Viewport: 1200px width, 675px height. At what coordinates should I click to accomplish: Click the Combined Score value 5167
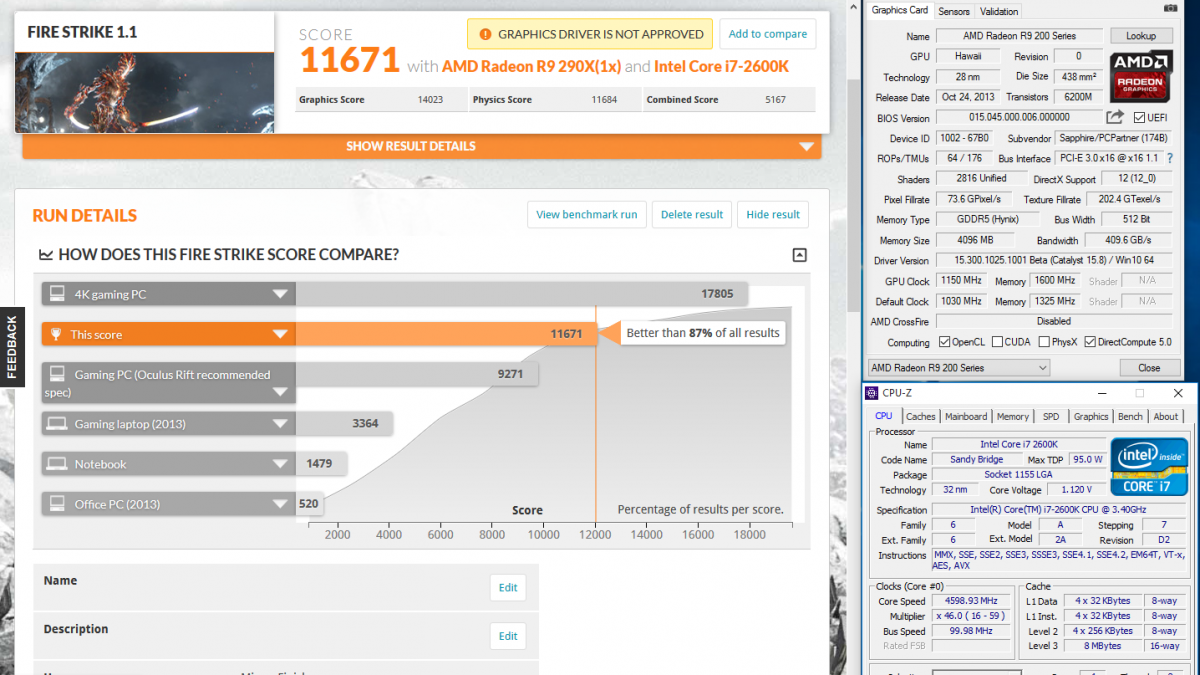coord(775,100)
